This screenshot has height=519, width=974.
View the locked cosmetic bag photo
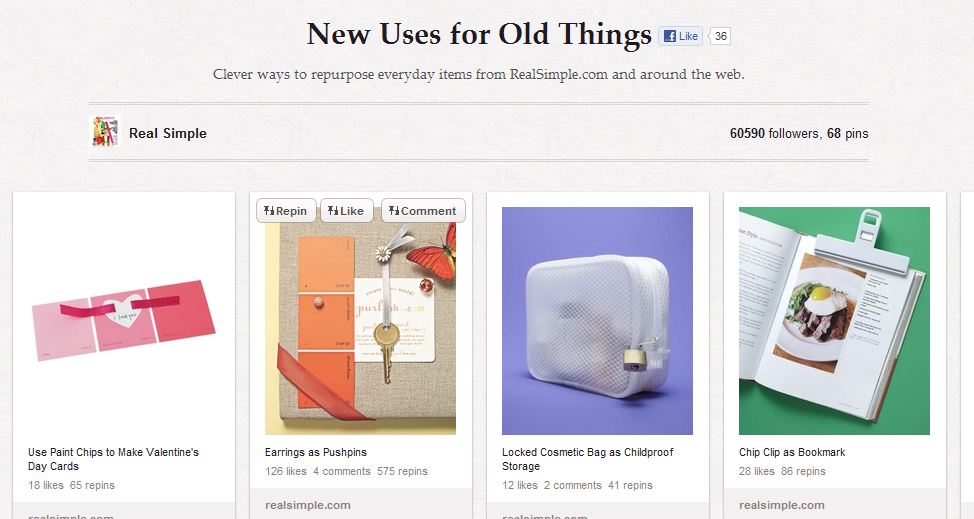click(x=597, y=320)
